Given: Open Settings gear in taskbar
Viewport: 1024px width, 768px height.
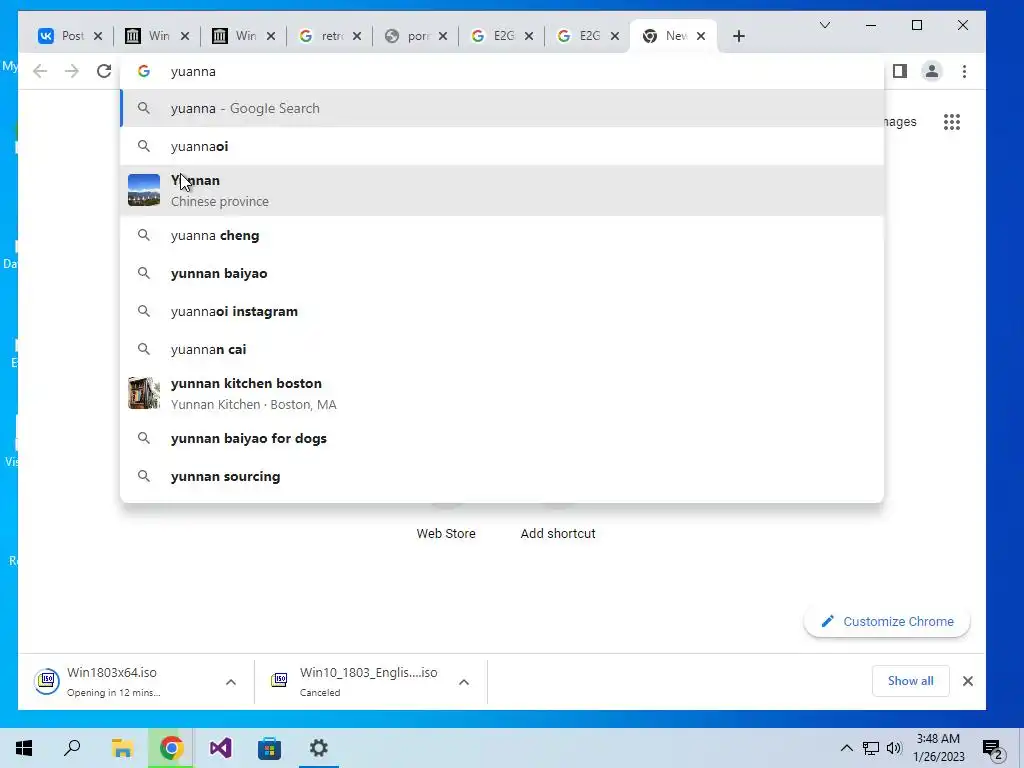Looking at the screenshot, I should (319, 748).
